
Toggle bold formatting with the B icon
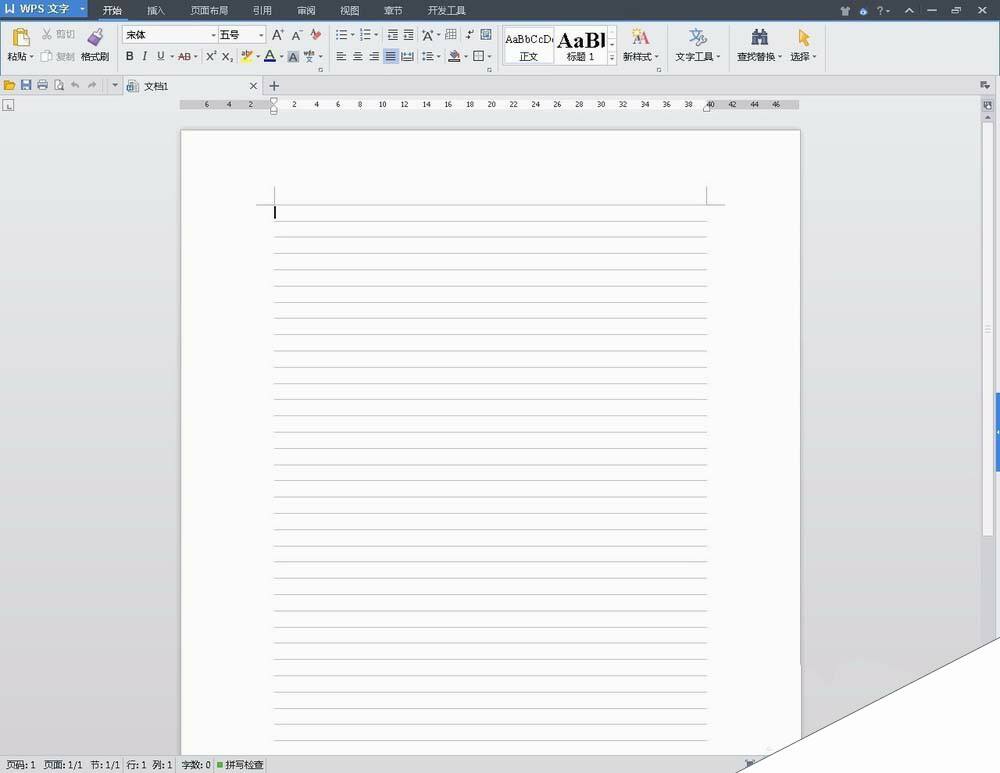click(x=129, y=56)
